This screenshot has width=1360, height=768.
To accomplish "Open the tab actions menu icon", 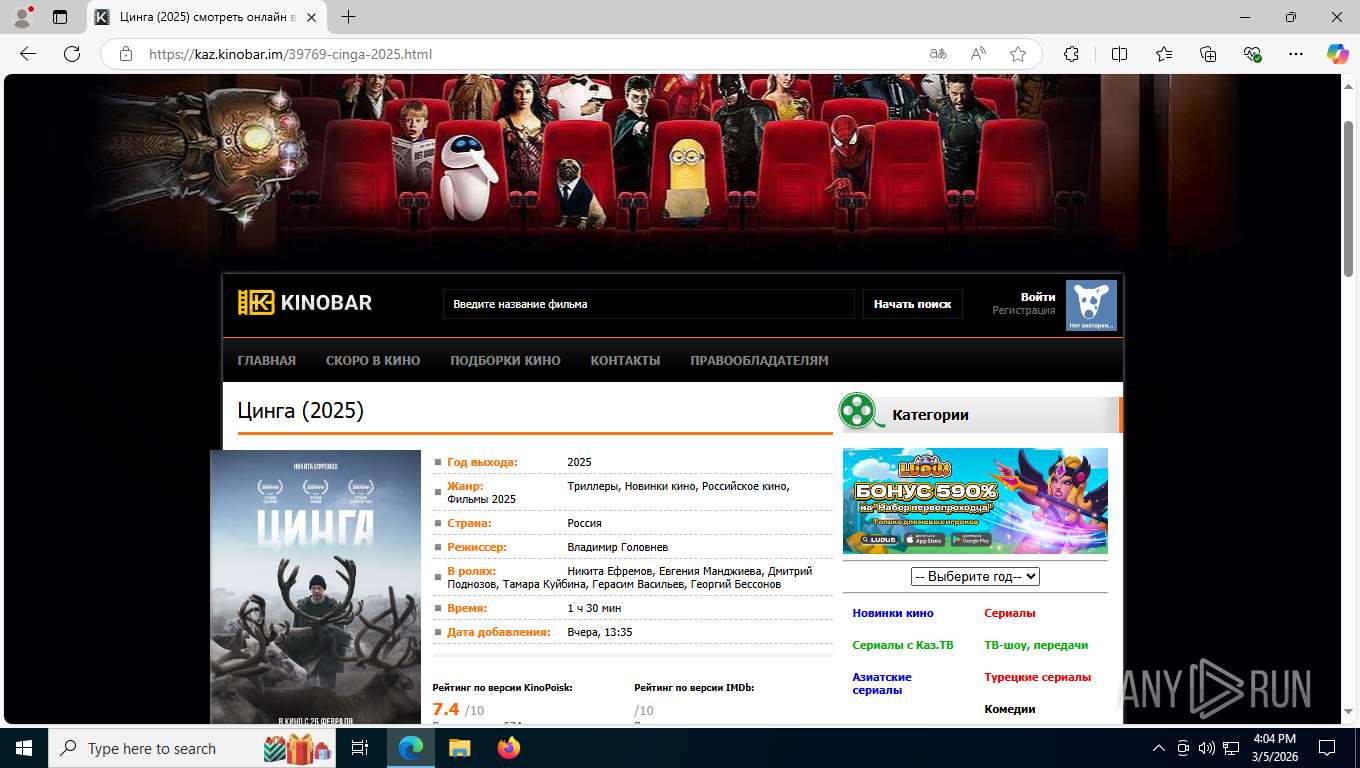I will pos(60,17).
